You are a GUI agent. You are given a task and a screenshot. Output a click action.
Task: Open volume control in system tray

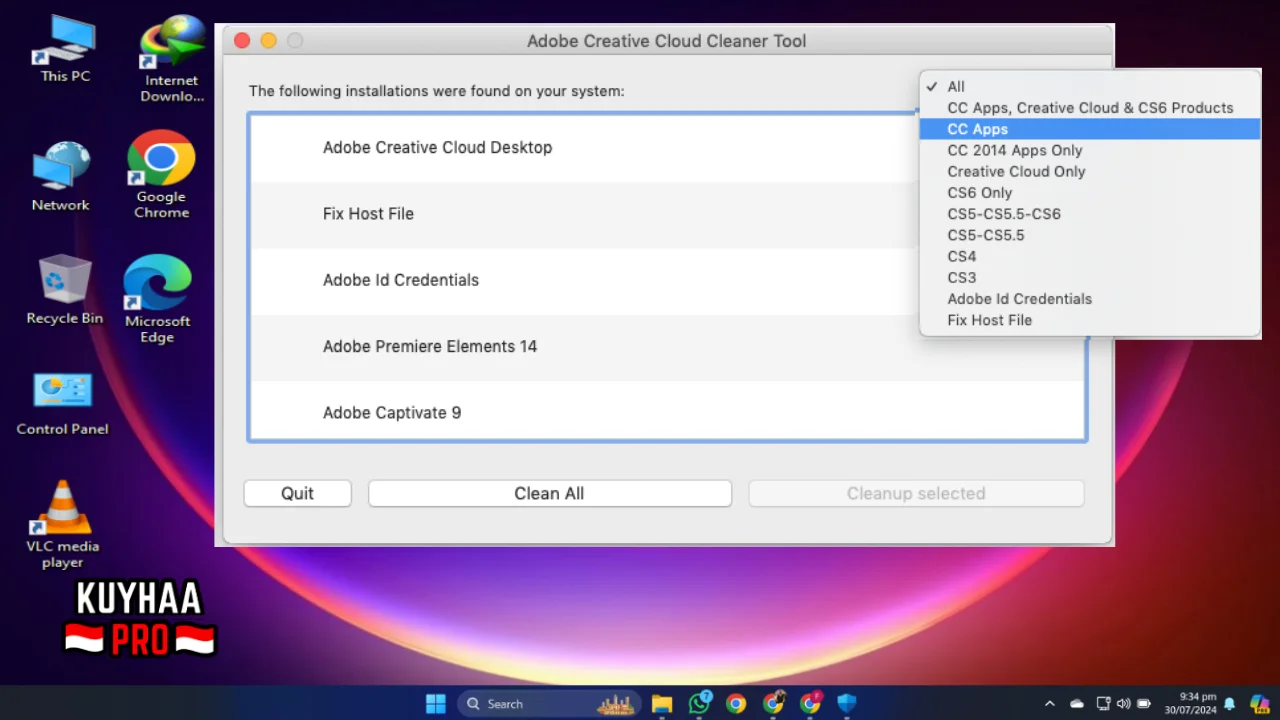[x=1123, y=704]
